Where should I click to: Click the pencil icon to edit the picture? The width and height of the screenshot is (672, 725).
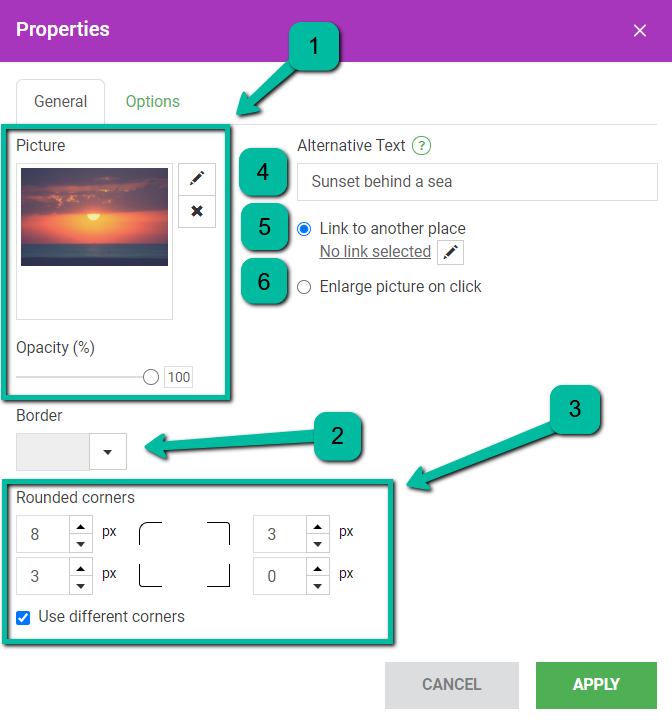click(x=197, y=179)
